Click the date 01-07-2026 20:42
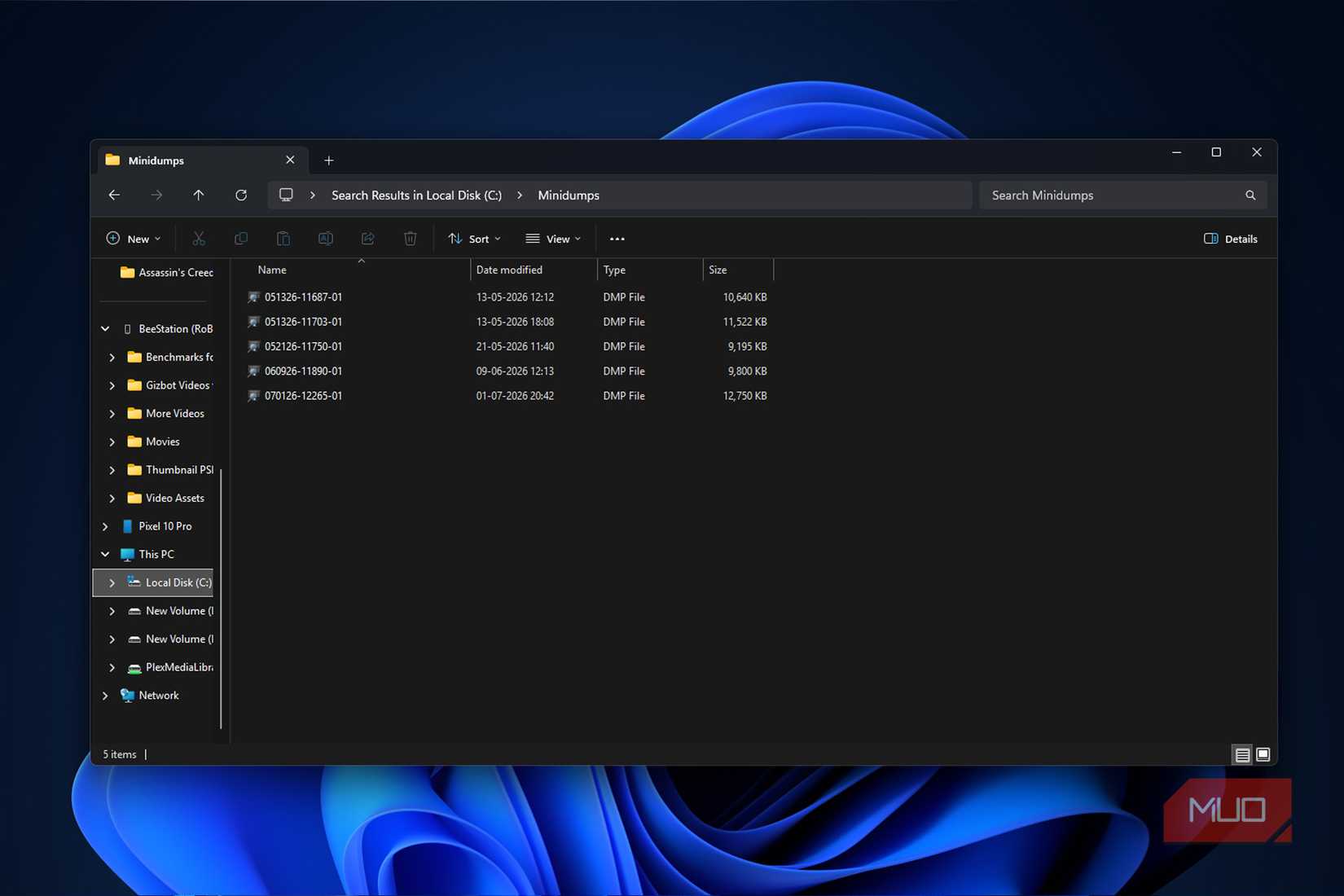 coord(515,396)
